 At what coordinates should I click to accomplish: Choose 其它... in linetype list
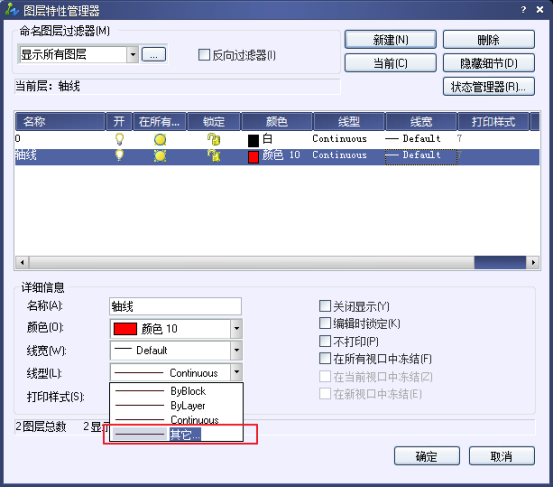[x=176, y=434]
